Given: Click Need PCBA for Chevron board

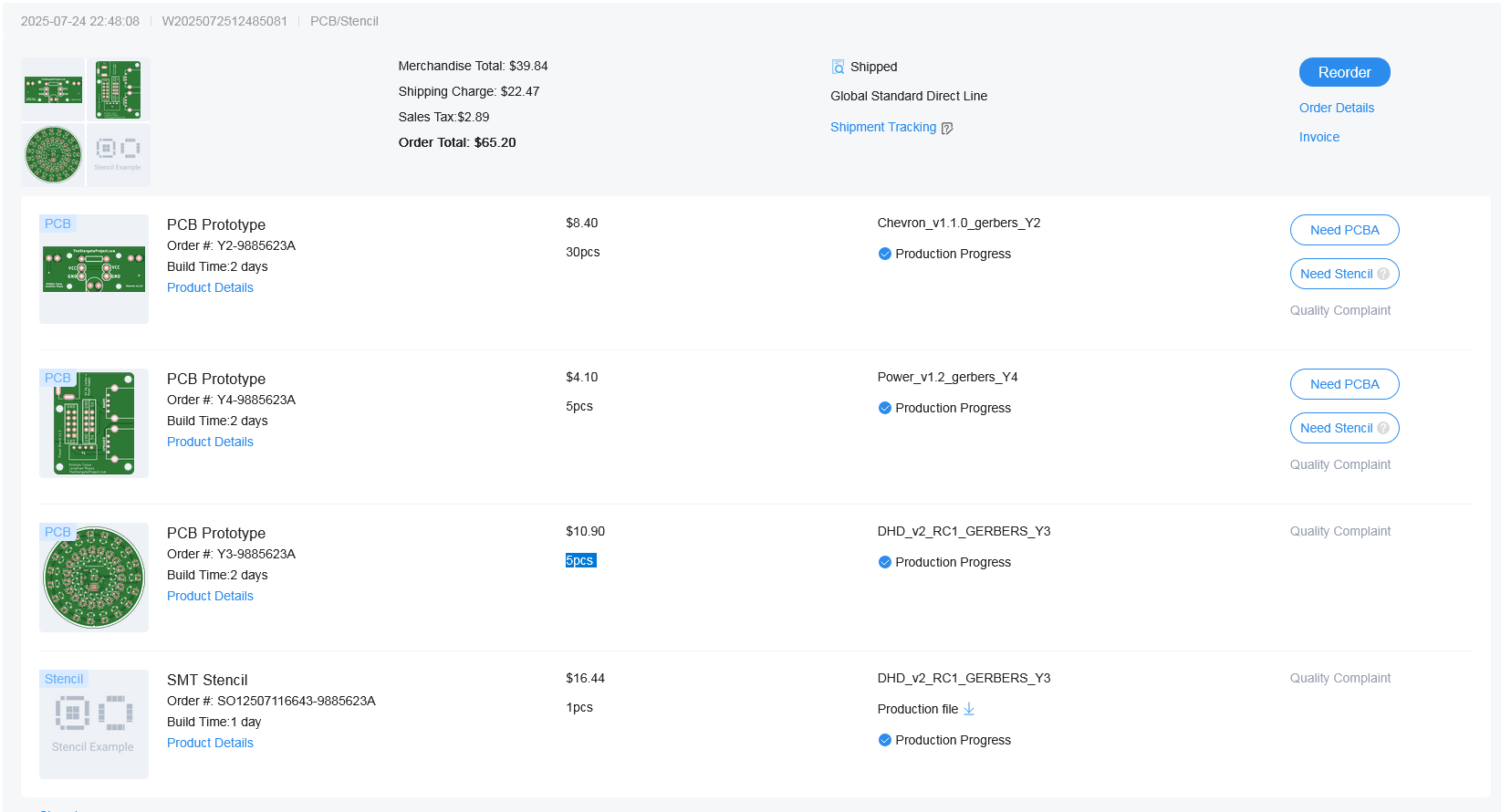Looking at the screenshot, I should 1344,230.
